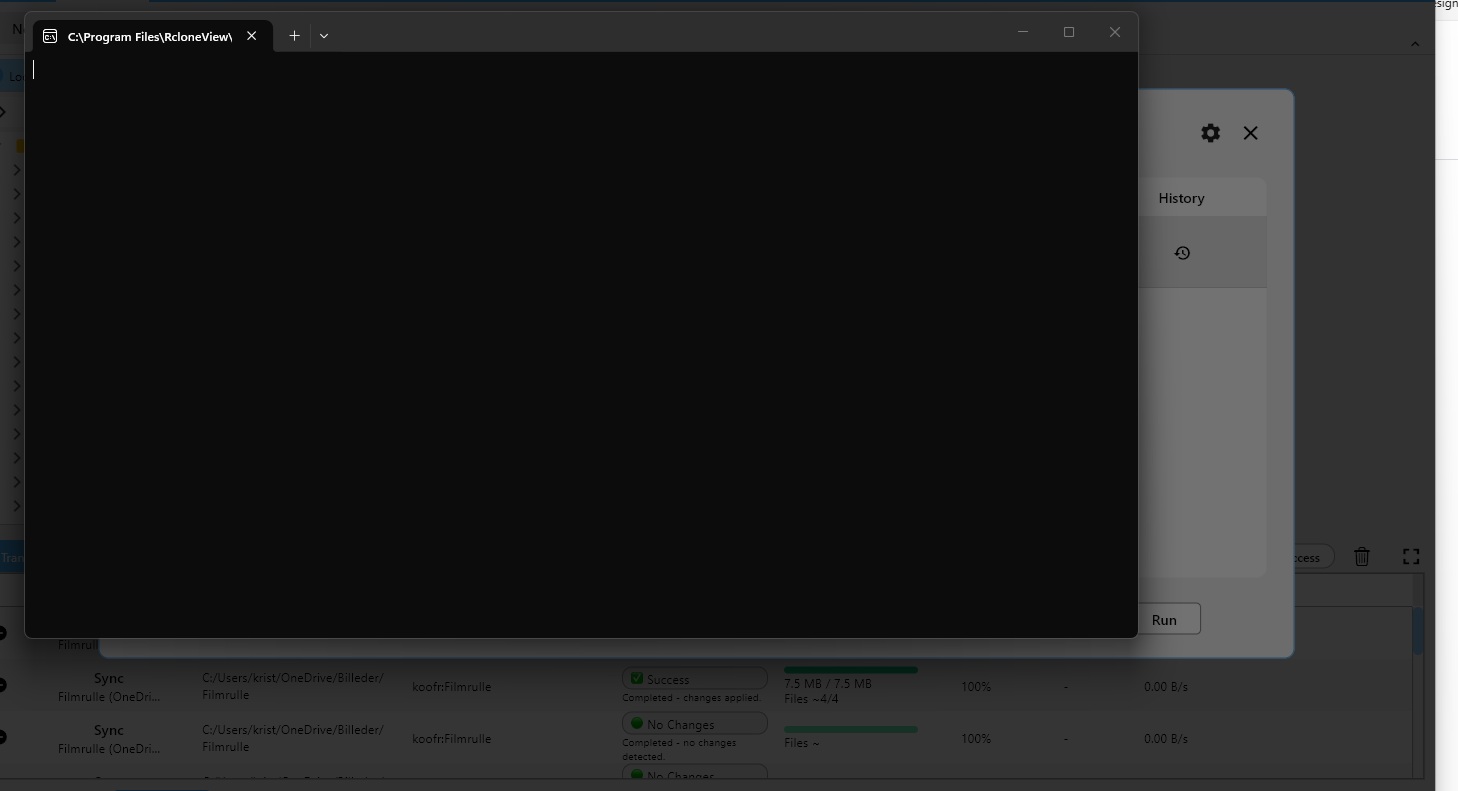Screen dimensions: 1458x791
Task: Click the Success status badge
Action: pos(693,679)
